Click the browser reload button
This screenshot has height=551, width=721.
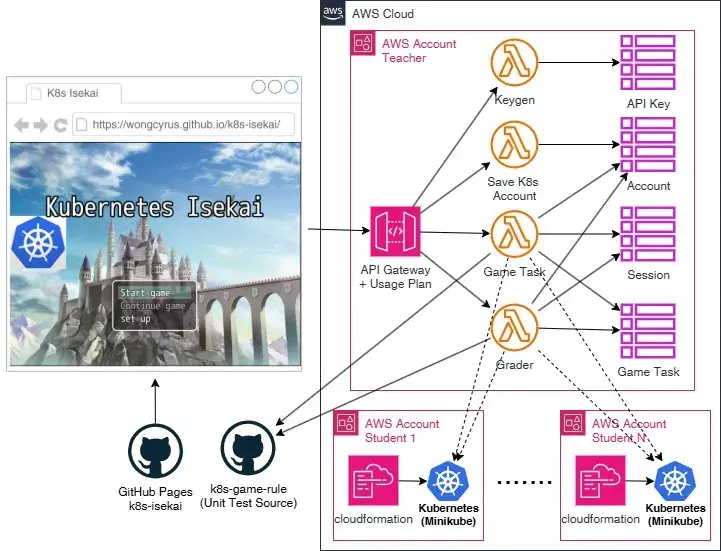tap(60, 125)
